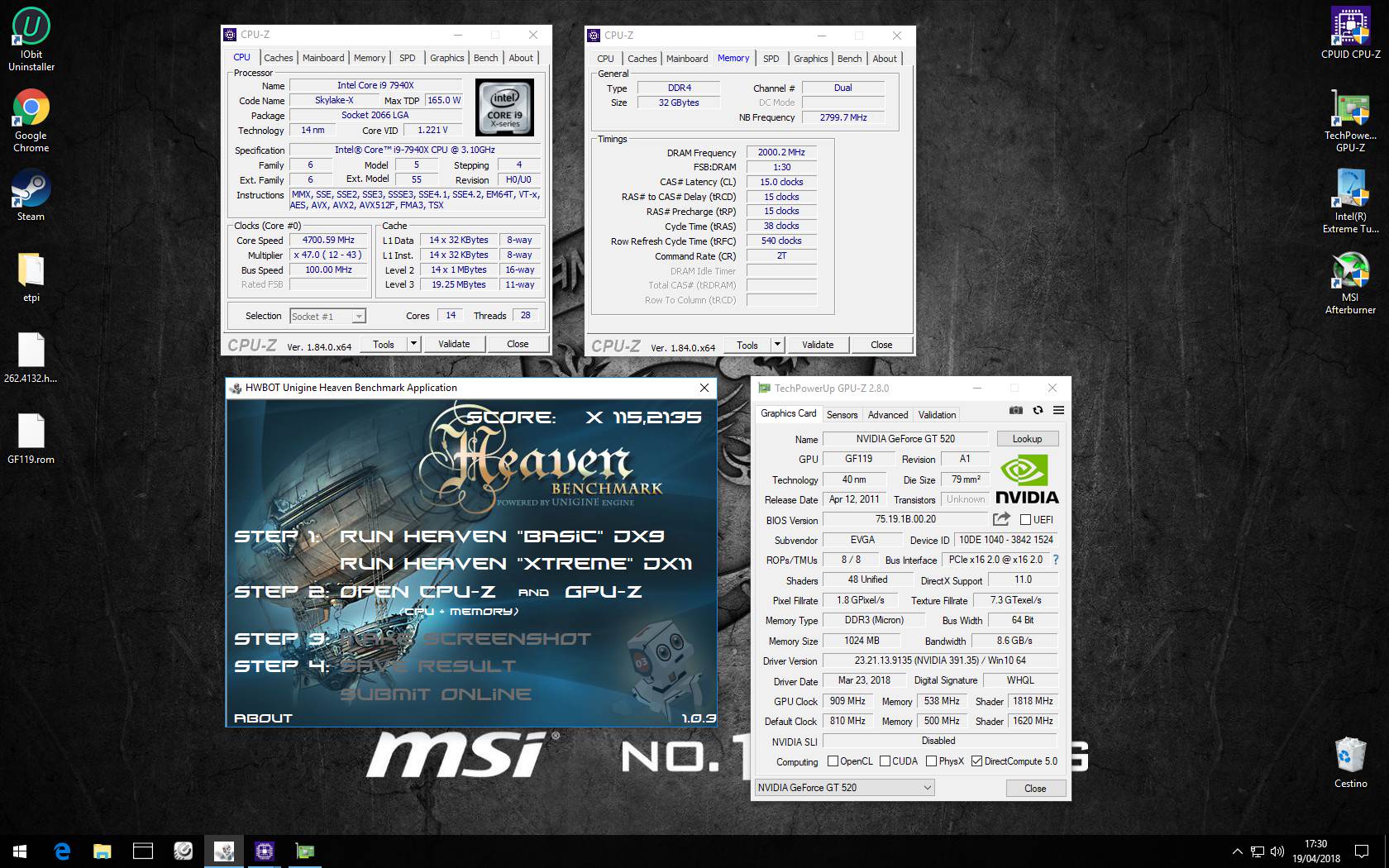Click the BIOS Version field 75.19.1B.00.20
Viewport: 1389px width, 868px height.
tap(905, 519)
